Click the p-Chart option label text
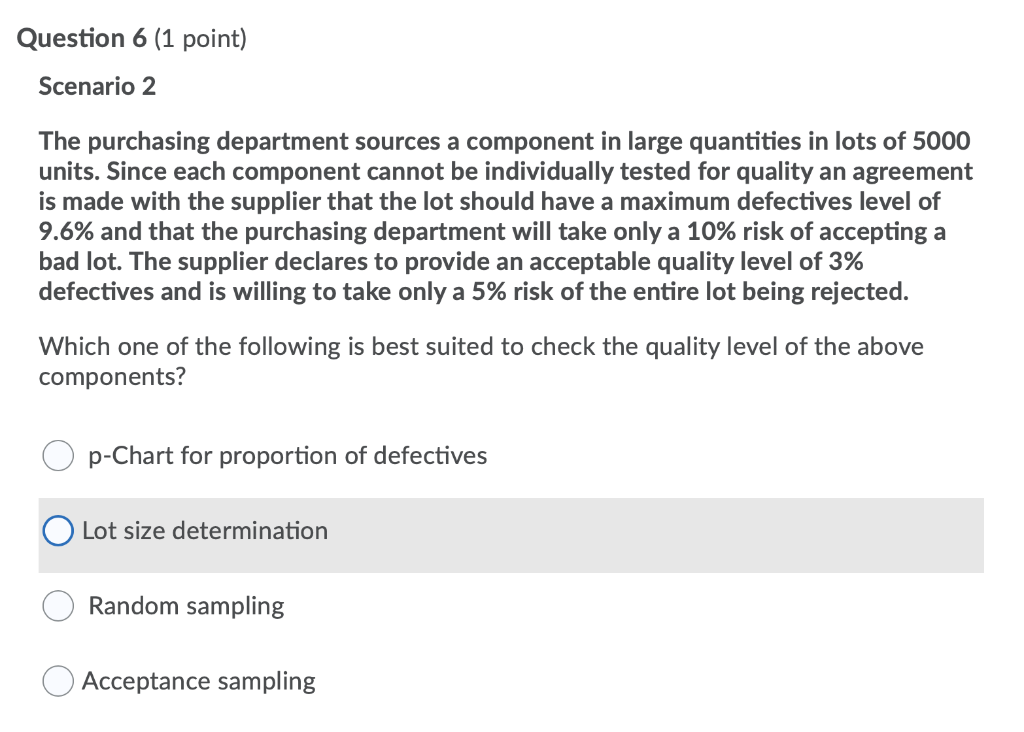The height and width of the screenshot is (732, 1024). tap(287, 456)
